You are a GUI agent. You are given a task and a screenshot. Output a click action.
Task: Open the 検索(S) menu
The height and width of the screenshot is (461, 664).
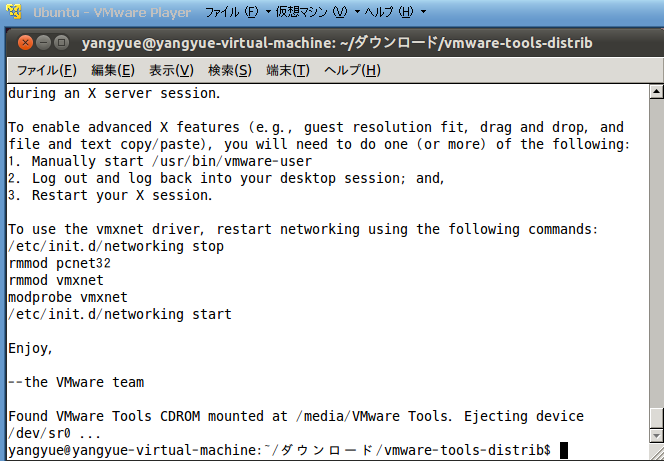pyautogui.click(x=230, y=70)
